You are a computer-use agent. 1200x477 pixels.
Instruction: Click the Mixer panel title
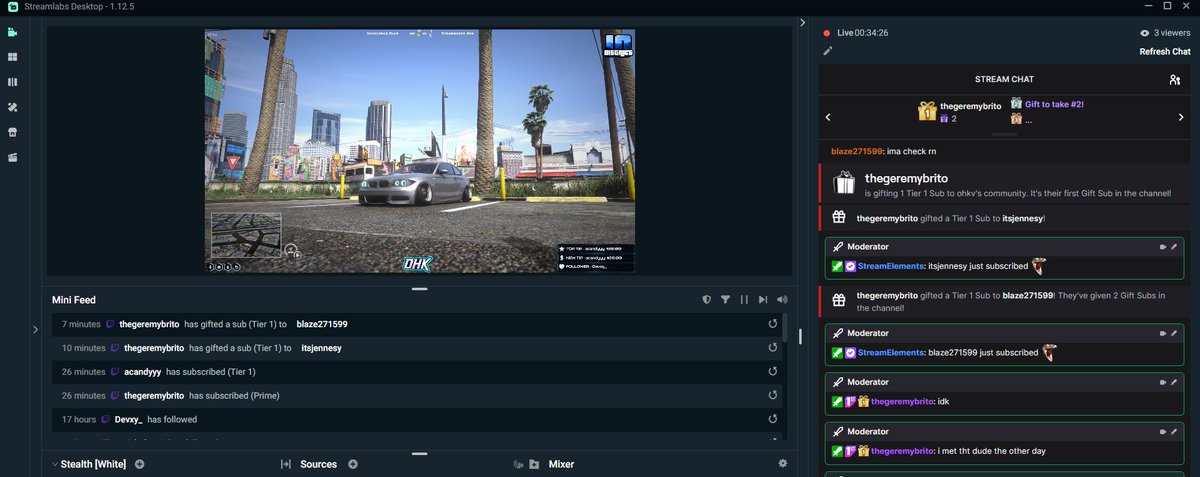tap(561, 464)
